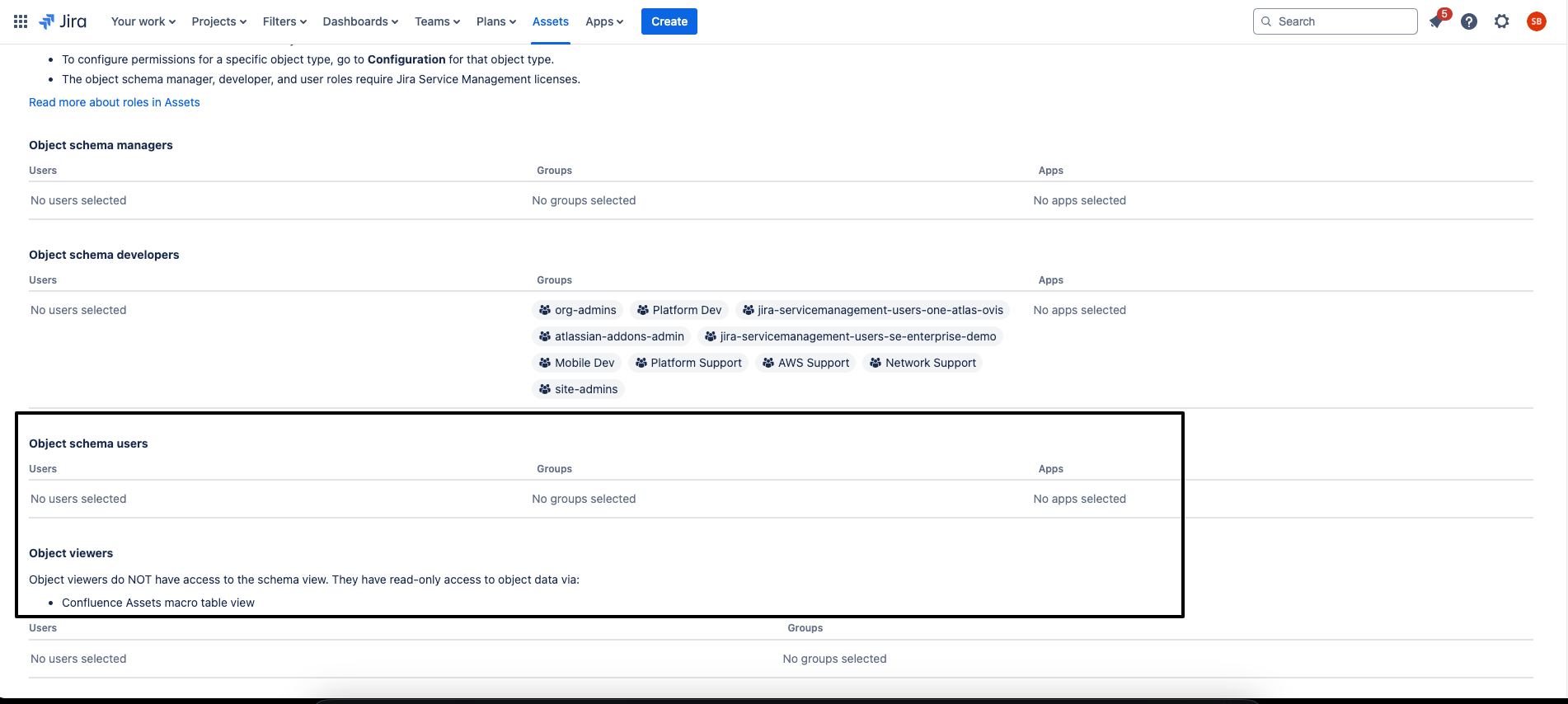Expand the Projects dropdown
This screenshot has width=1568, height=704.
click(218, 21)
